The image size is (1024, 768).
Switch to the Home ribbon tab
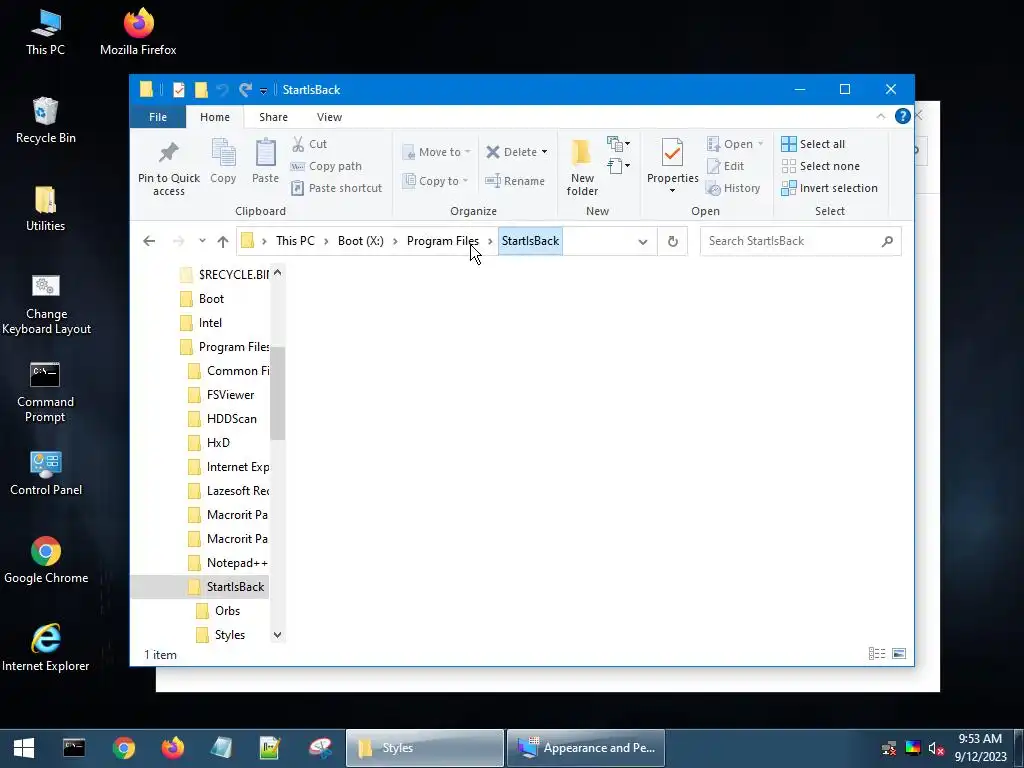click(215, 117)
